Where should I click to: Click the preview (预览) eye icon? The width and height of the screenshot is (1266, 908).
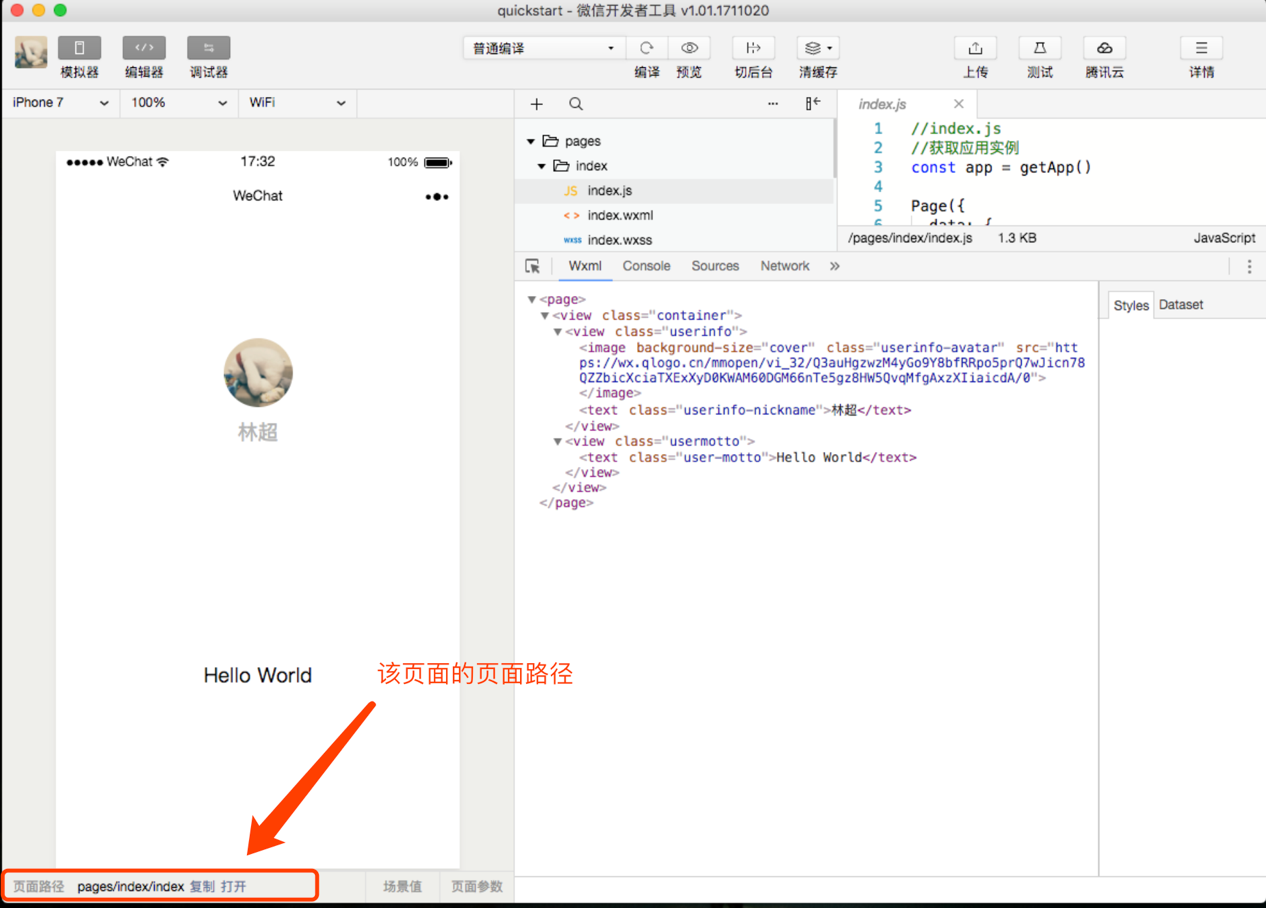click(689, 48)
